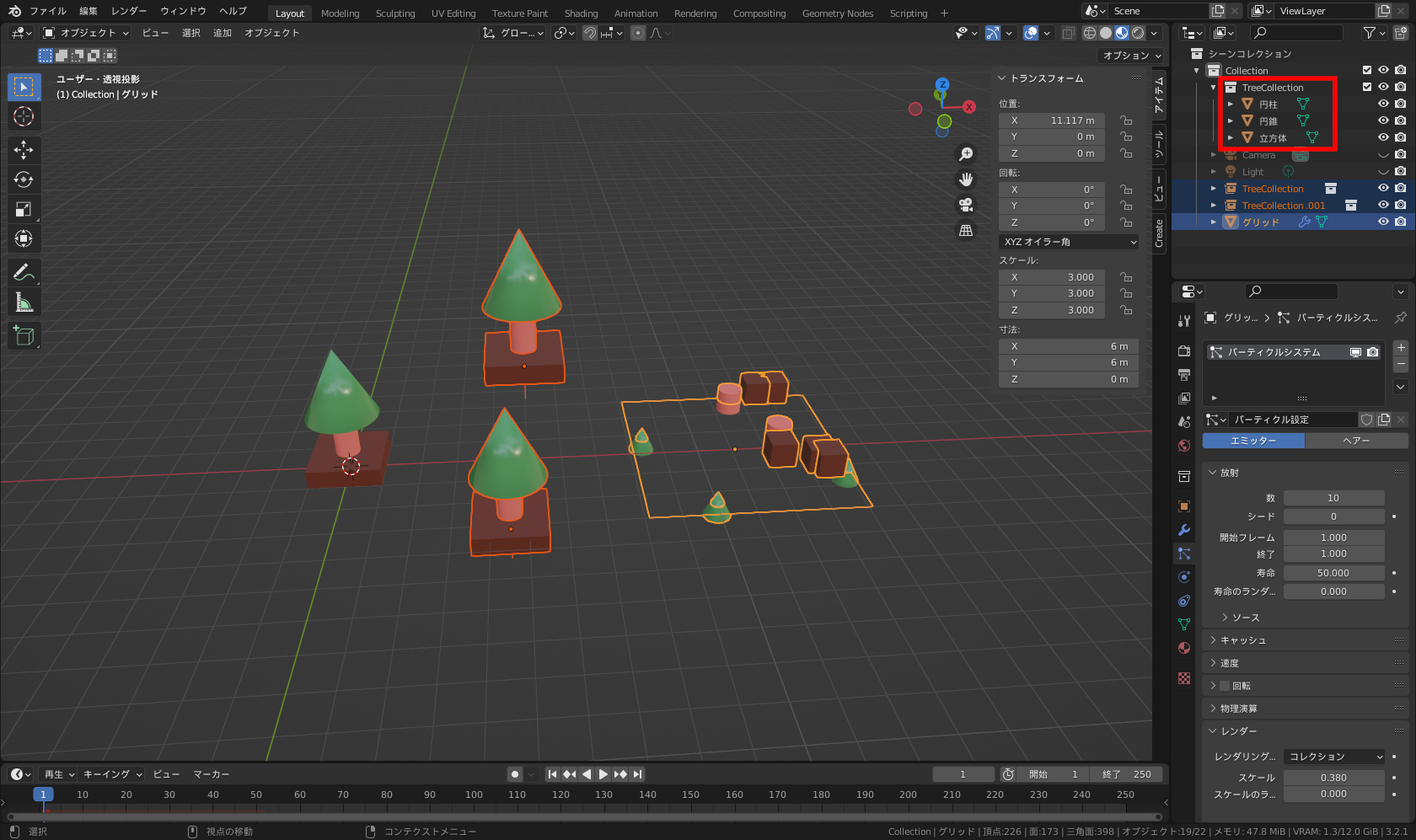Activate the Scale tool
1416x840 pixels.
click(x=24, y=209)
